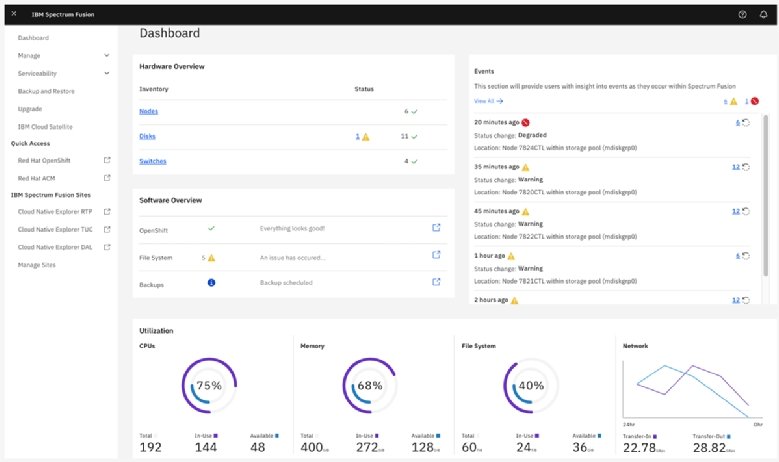This screenshot has width=779, height=462.
Task: Click the Disks warning triangle icon
Action: coord(366,137)
